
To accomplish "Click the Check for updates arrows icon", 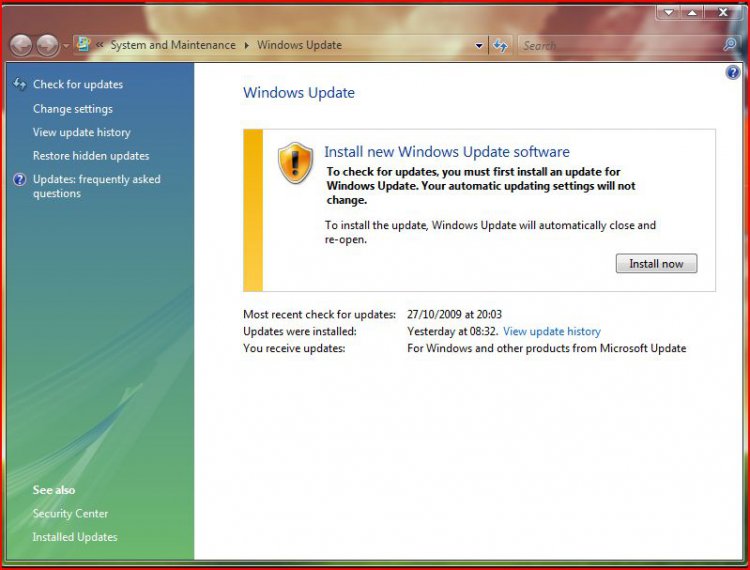I will [x=20, y=84].
